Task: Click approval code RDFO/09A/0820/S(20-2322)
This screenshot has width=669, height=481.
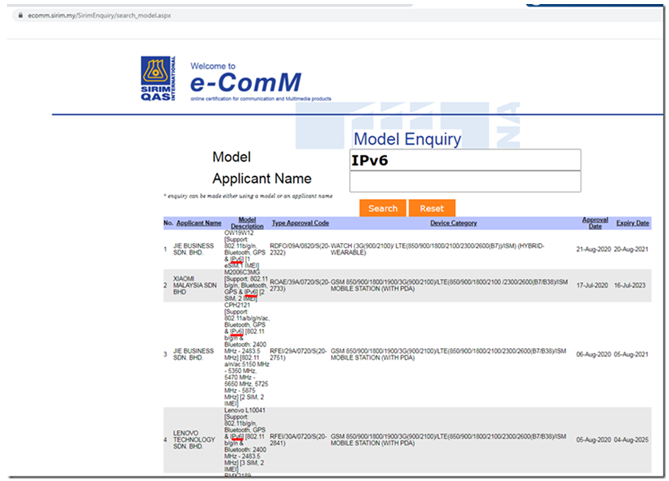Action: click(x=299, y=249)
